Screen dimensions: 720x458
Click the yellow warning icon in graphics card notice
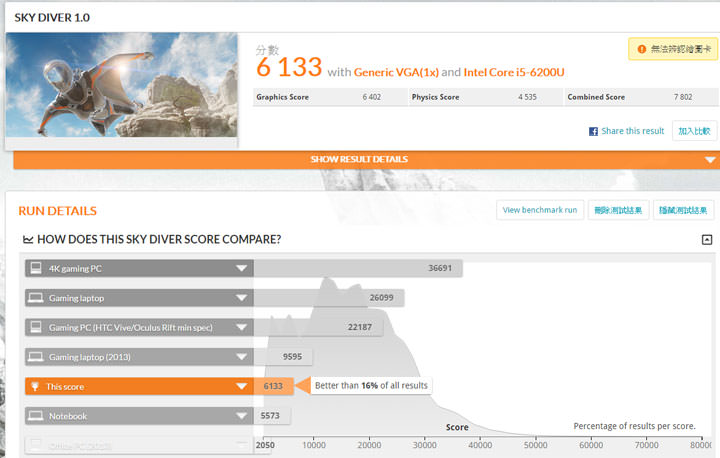[640, 48]
